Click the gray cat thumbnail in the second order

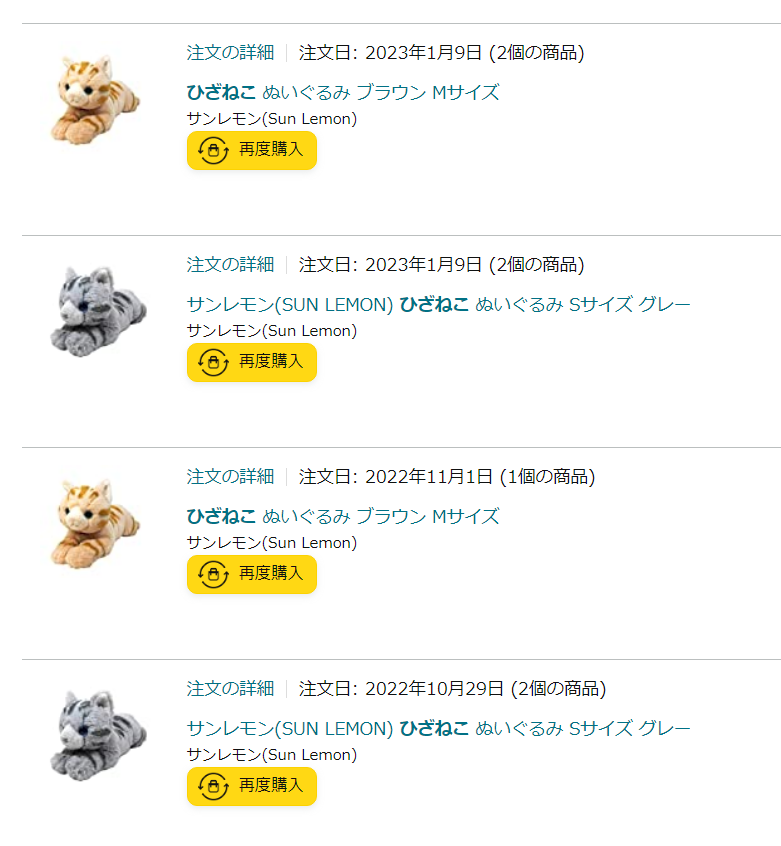tap(97, 310)
